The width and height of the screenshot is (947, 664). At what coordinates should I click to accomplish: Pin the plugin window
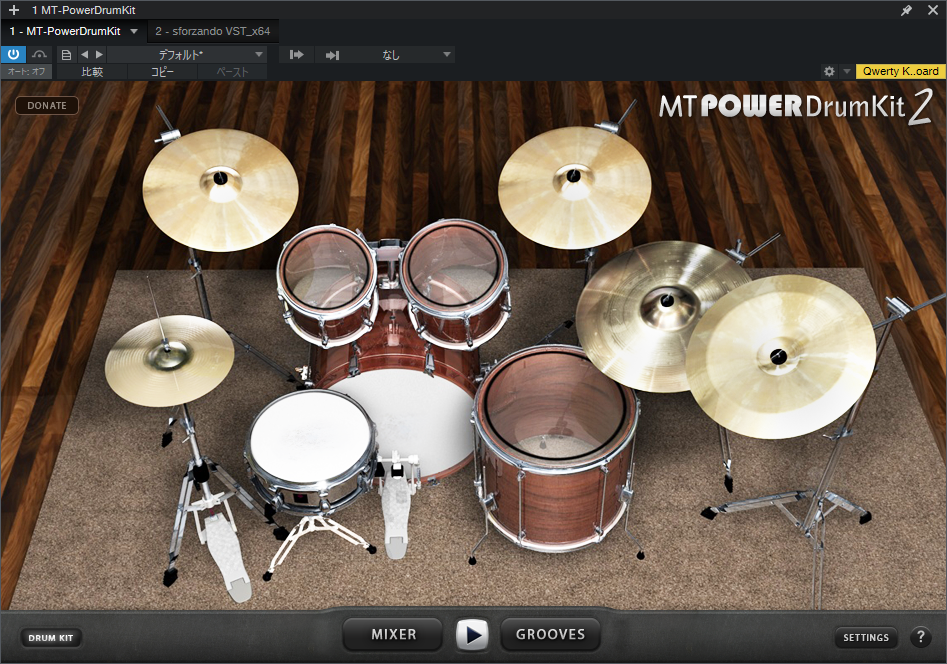pyautogui.click(x=907, y=10)
